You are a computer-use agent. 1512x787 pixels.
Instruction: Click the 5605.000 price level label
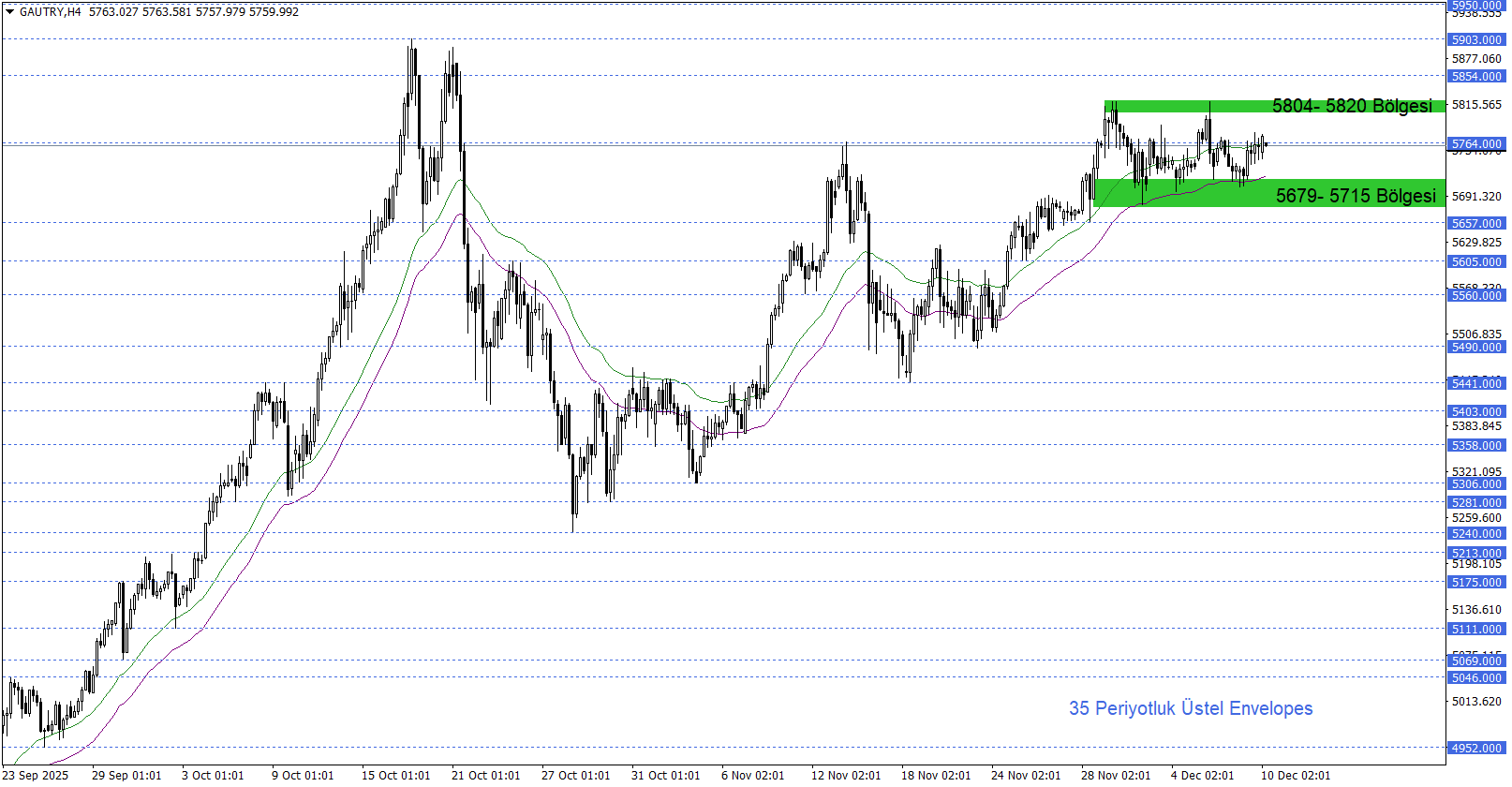(x=1476, y=261)
